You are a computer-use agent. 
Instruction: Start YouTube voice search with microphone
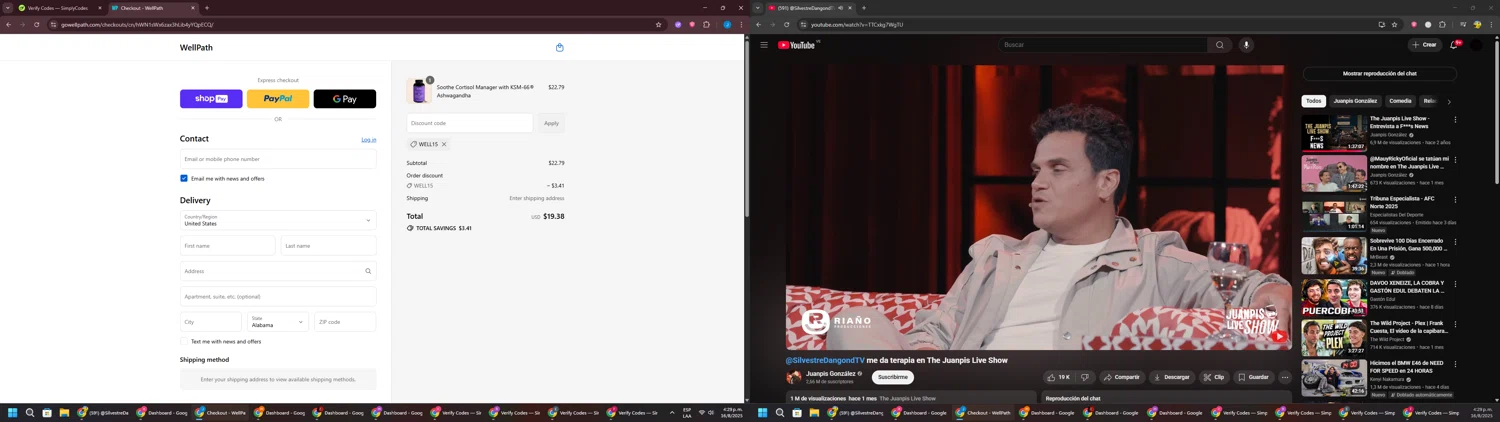[1246, 45]
